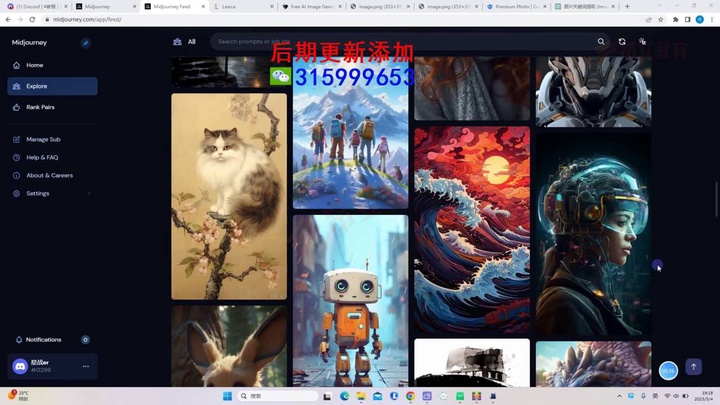The image size is (720, 405).
Task: Expand the Settings submenu arrow
Action: coord(89,193)
